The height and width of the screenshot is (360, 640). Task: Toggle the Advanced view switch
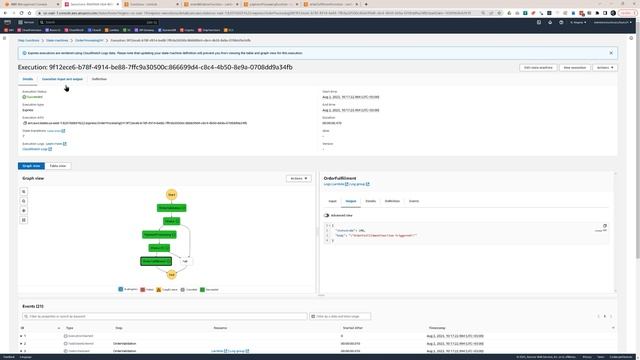tap(326, 215)
